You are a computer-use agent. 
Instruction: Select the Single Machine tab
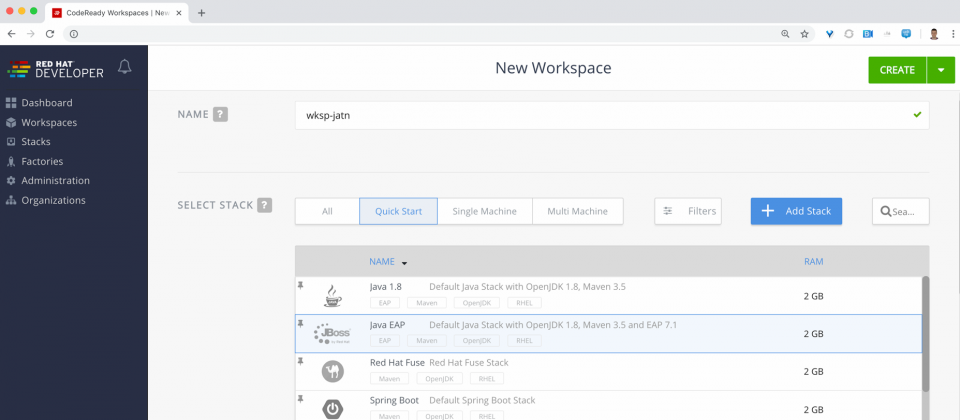click(x=485, y=211)
